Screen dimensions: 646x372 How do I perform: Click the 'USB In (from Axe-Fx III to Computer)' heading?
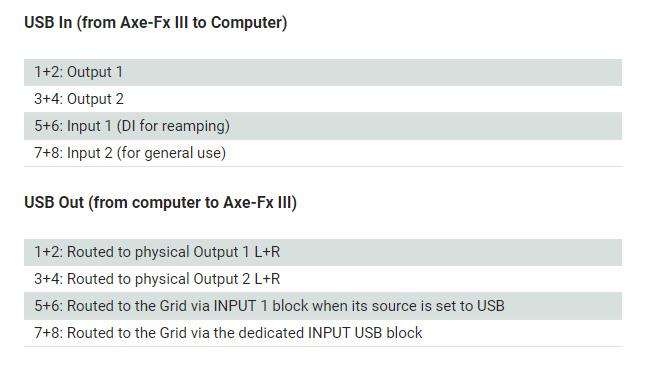coord(156,23)
